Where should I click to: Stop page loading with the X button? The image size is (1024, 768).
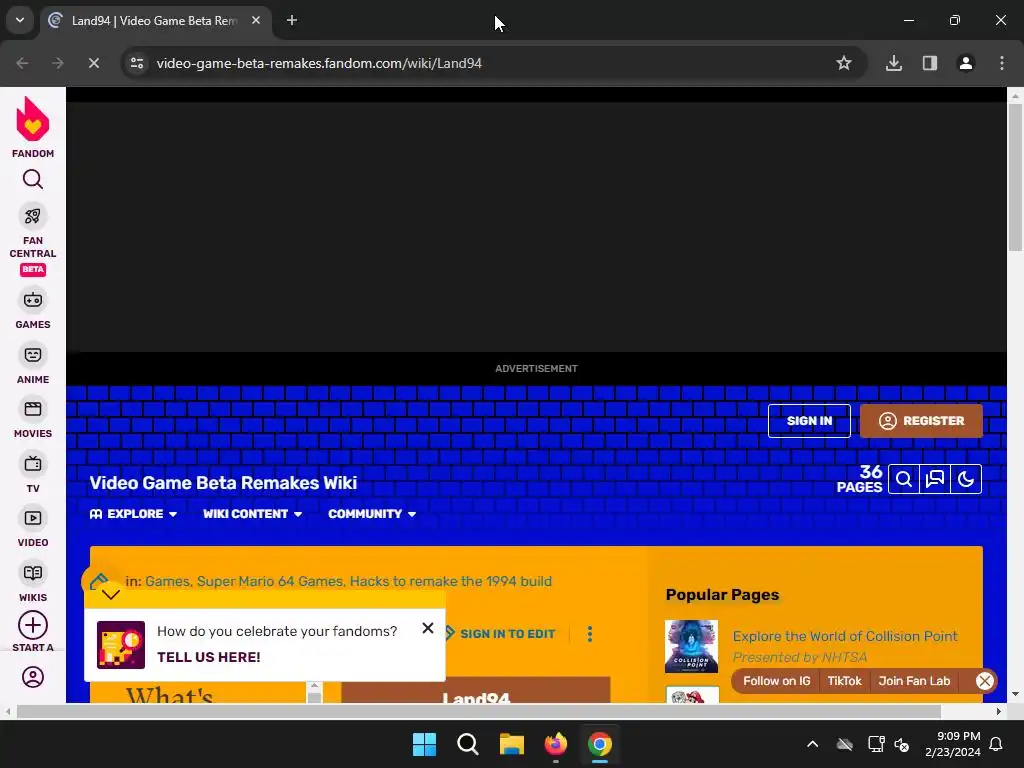click(x=93, y=63)
